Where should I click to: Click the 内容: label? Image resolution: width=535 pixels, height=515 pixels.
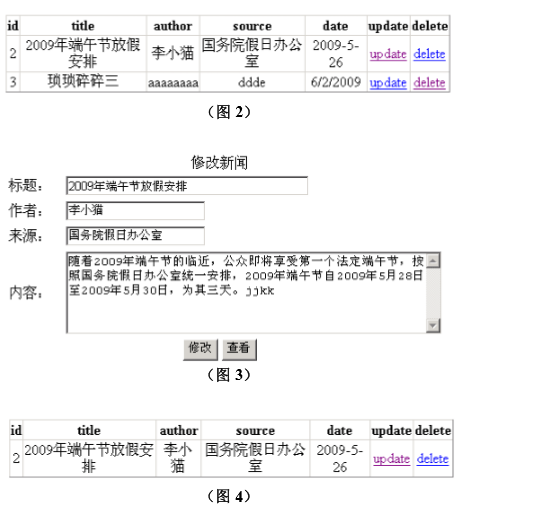pos(26,293)
